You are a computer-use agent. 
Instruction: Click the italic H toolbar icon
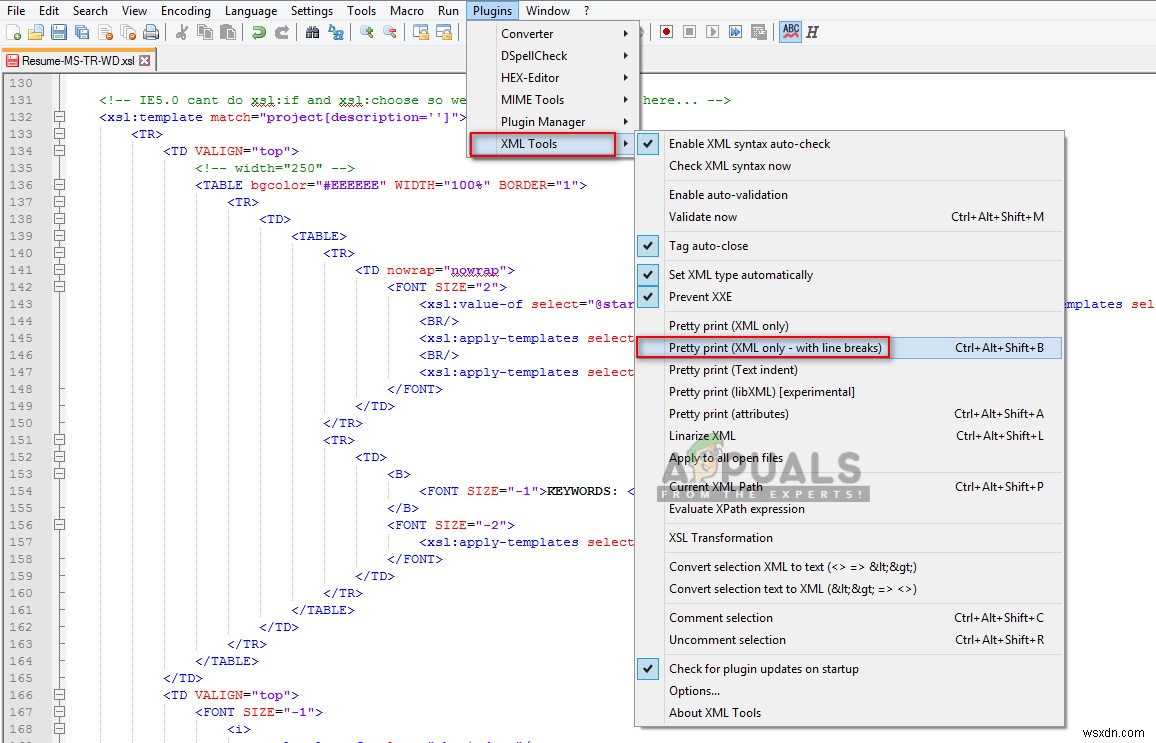pyautogui.click(x=812, y=32)
